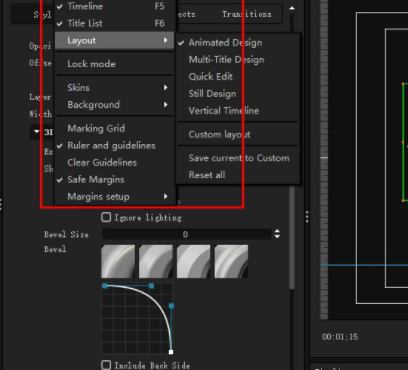Toggle Safe Margins option
The height and width of the screenshot is (370, 408).
point(114,180)
